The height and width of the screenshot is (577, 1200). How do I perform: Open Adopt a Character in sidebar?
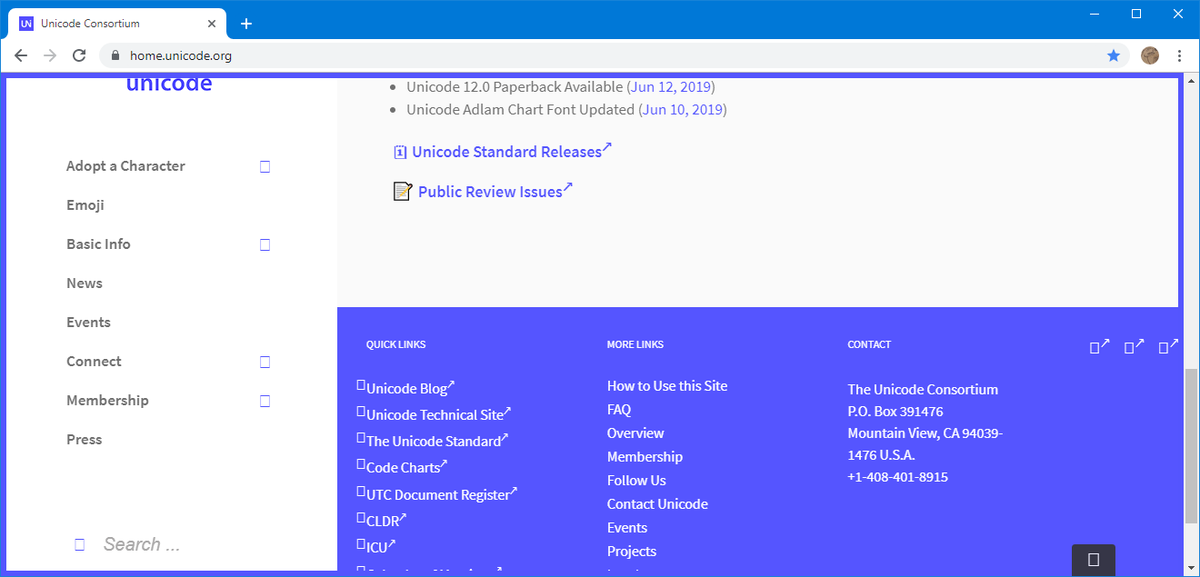point(126,166)
